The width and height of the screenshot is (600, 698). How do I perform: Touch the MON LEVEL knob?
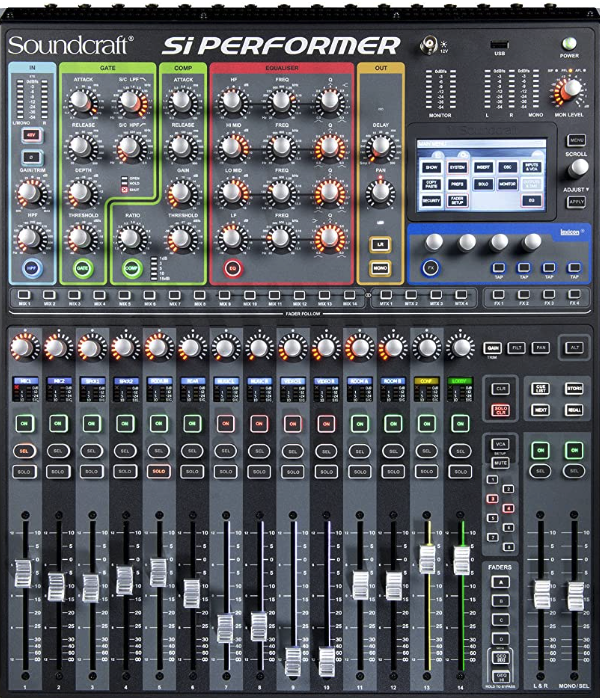(572, 89)
